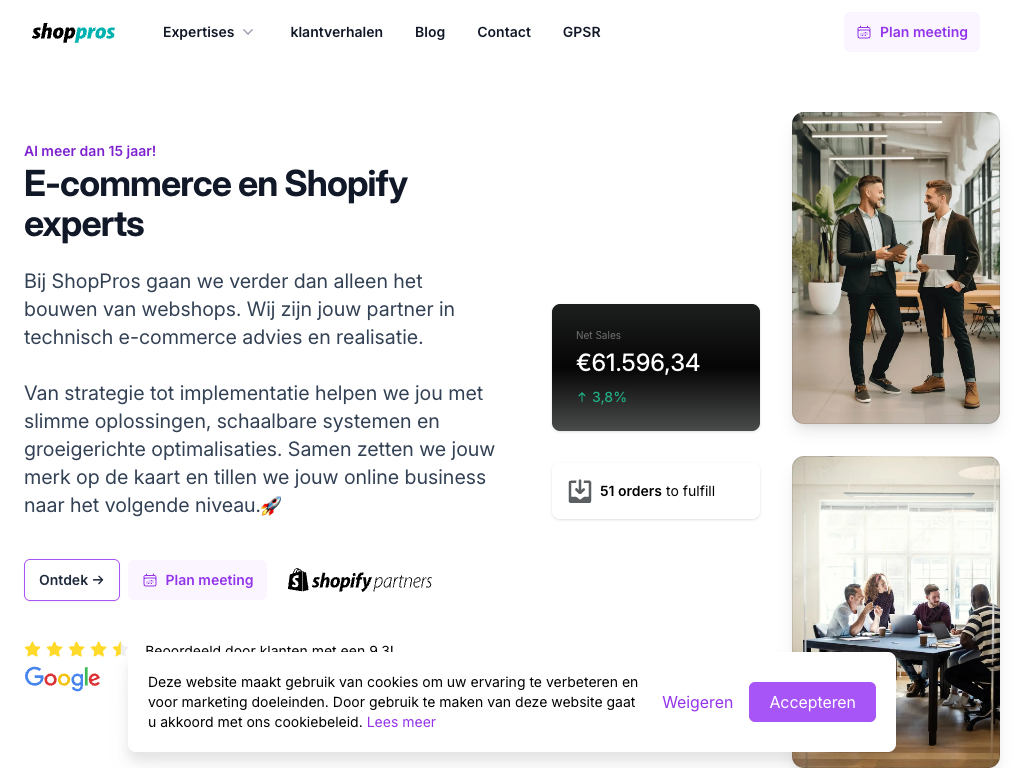The image size is (1024, 768).
Task: Open the Blog nav link
Action: click(x=430, y=32)
